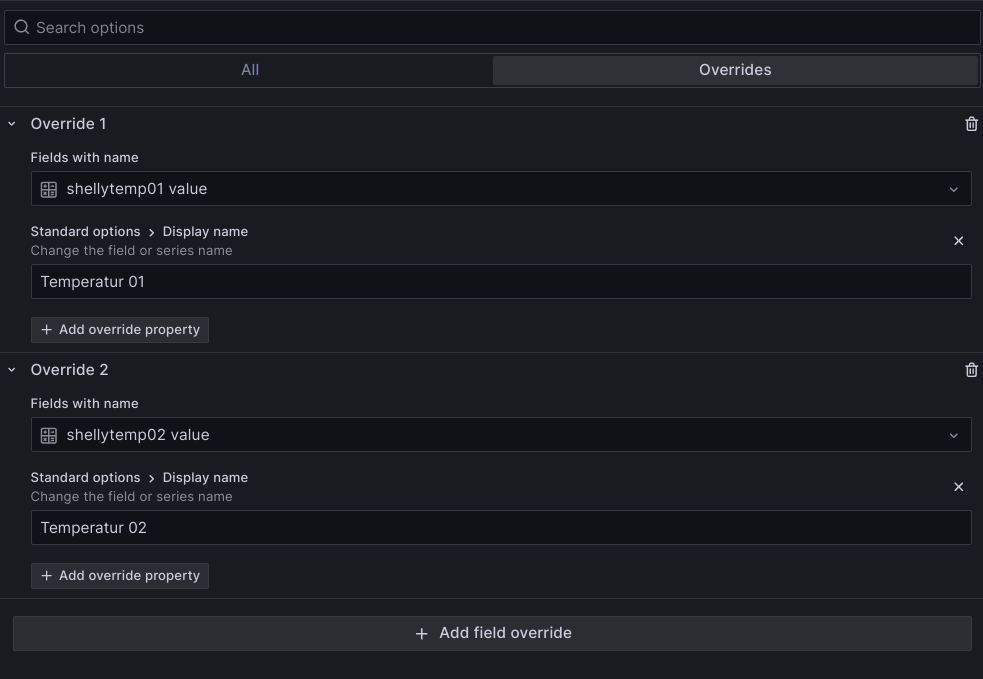Viewport: 983px width, 679px height.
Task: Click plus icon on Add field override
Action: pyautogui.click(x=422, y=633)
